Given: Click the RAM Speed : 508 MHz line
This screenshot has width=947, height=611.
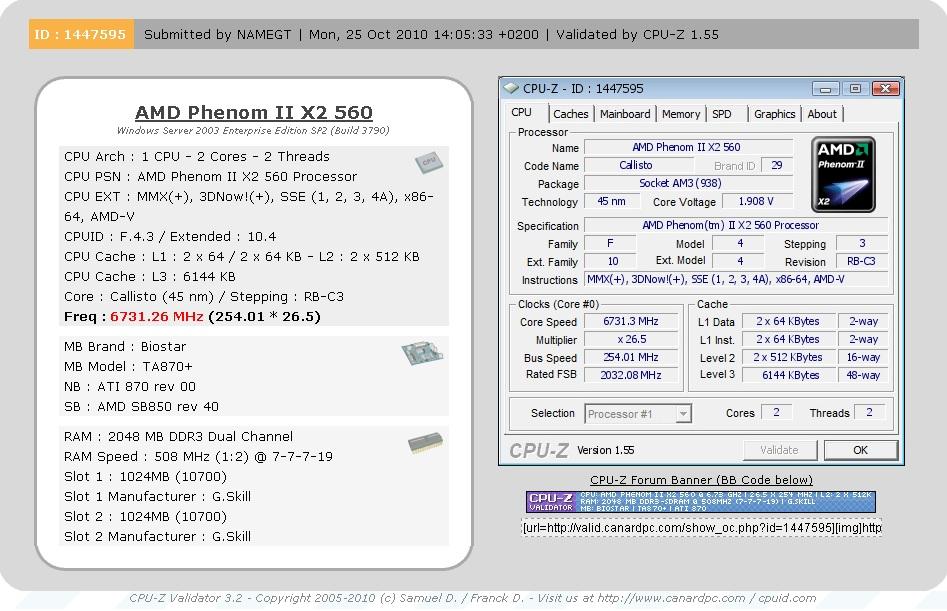Looking at the screenshot, I should point(198,456).
